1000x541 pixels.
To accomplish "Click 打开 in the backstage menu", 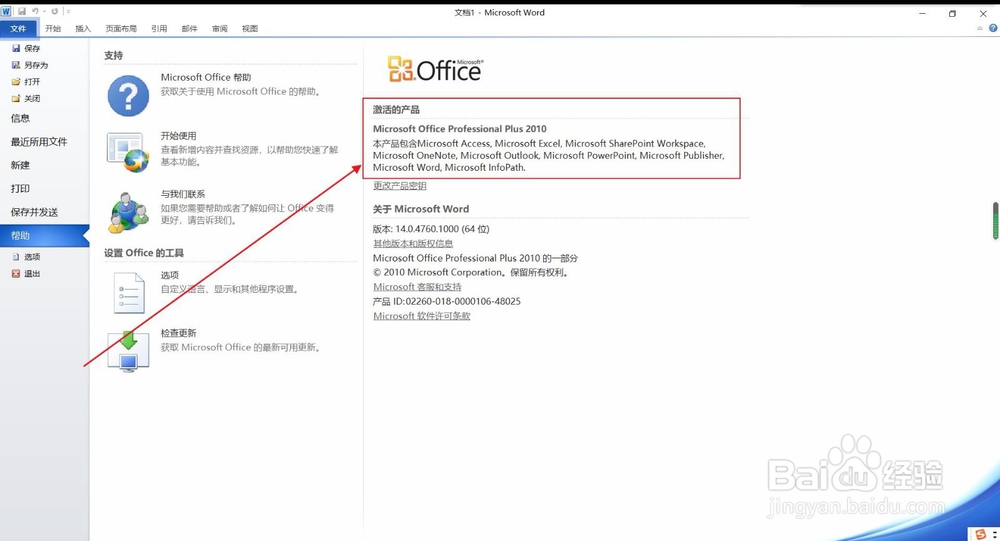I will coord(26,82).
